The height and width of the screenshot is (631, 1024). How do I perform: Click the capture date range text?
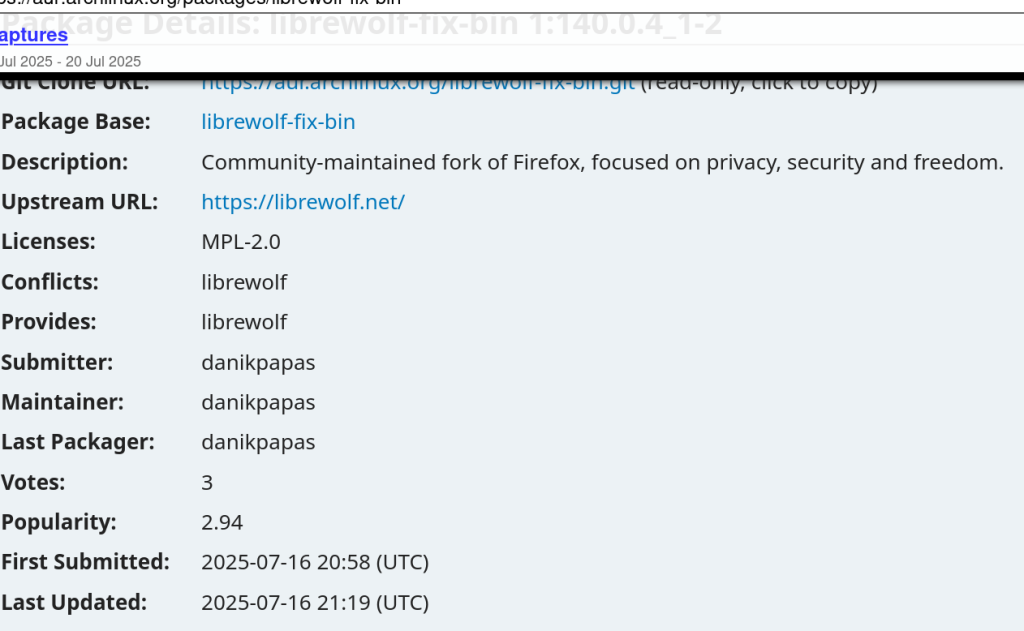pos(70,61)
